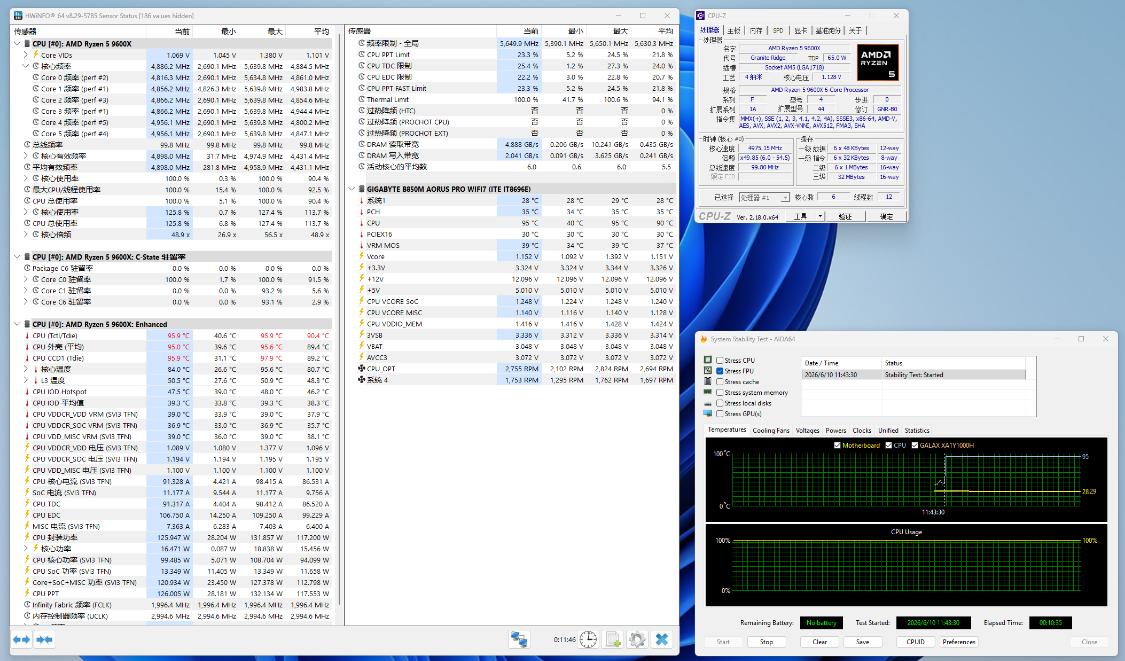Click Stop button in stability test
Image resolution: width=1125 pixels, height=661 pixels.
[x=766, y=642]
